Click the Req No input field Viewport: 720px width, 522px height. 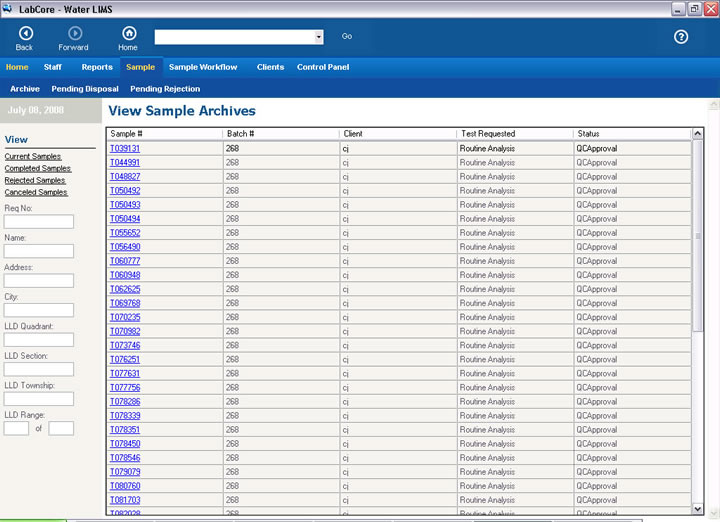pyautogui.click(x=39, y=222)
